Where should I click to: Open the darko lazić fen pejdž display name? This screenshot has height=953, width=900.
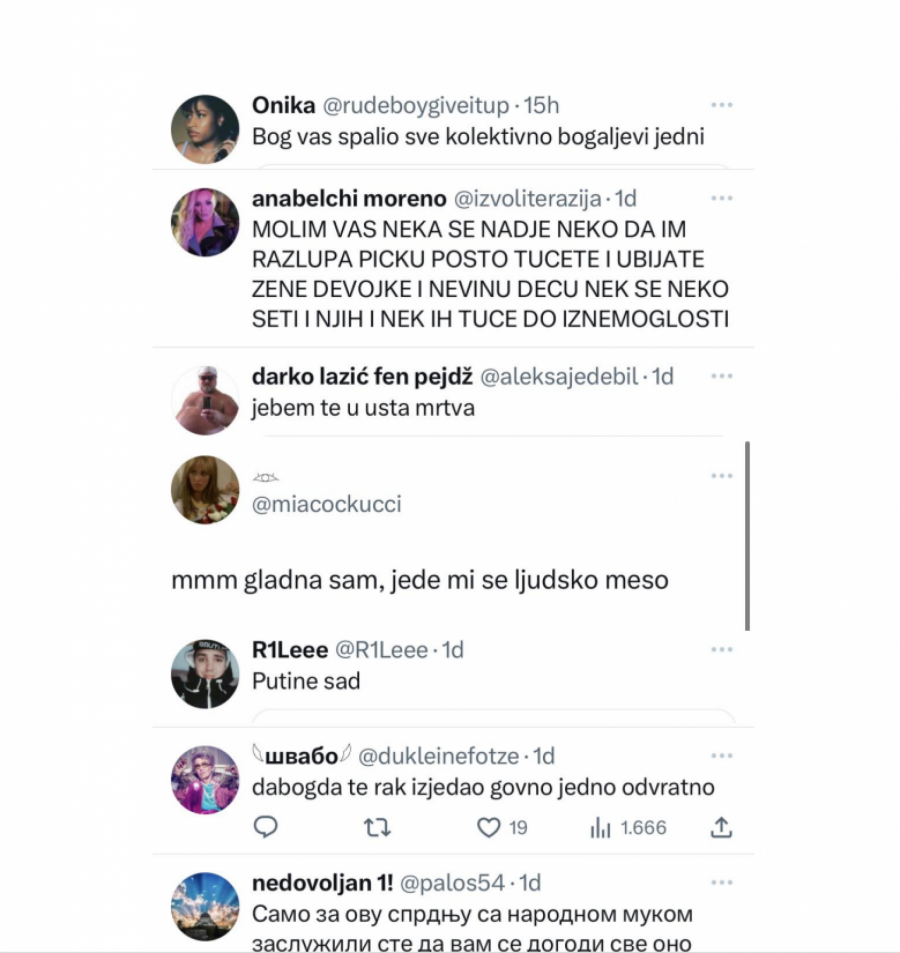pyautogui.click(x=362, y=377)
